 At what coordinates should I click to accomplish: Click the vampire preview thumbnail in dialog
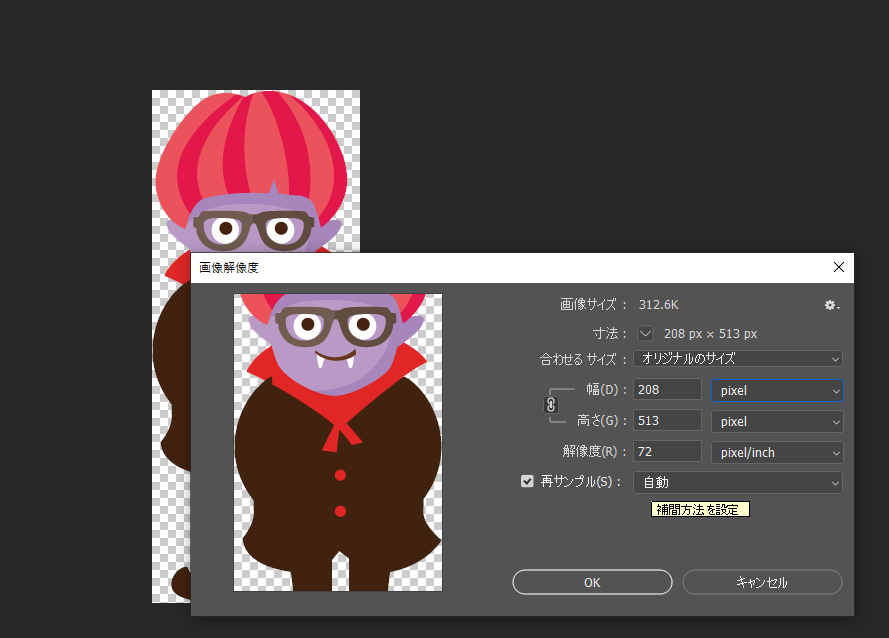tap(338, 442)
